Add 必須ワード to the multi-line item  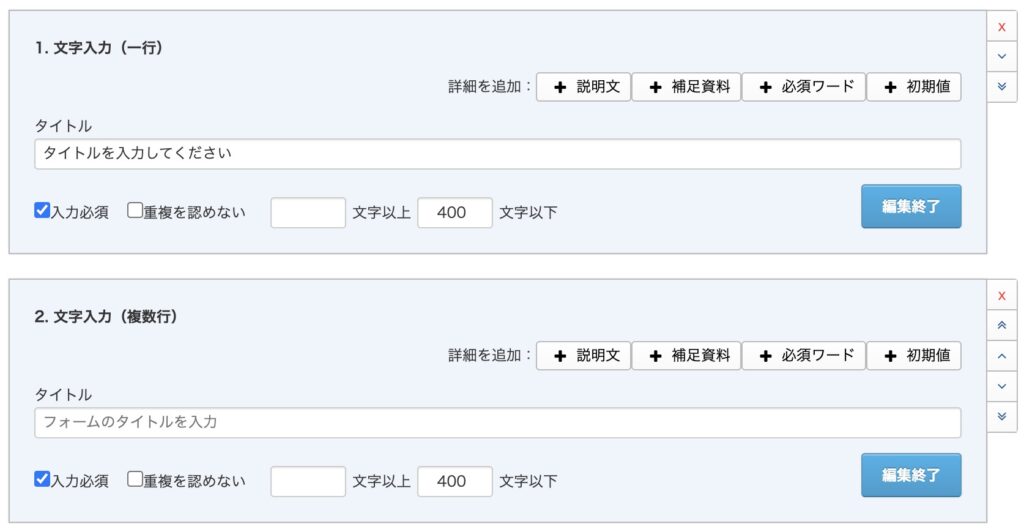(803, 355)
